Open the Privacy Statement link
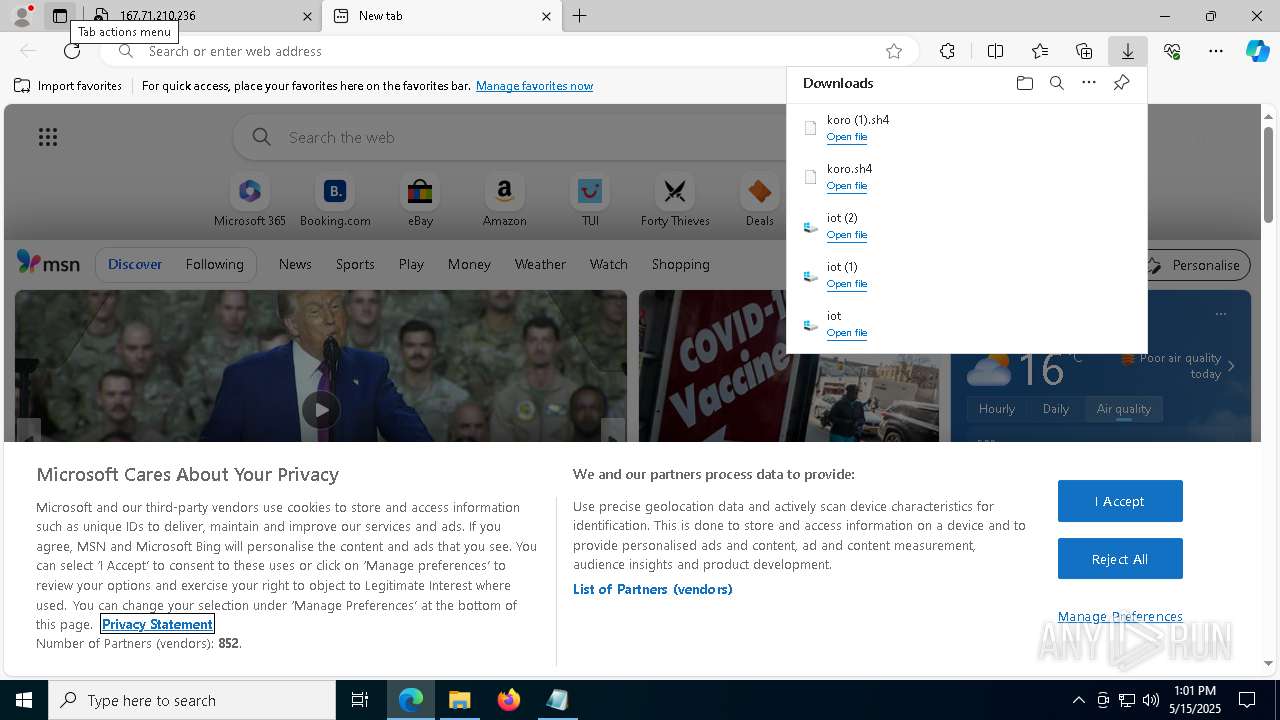 click(x=157, y=624)
